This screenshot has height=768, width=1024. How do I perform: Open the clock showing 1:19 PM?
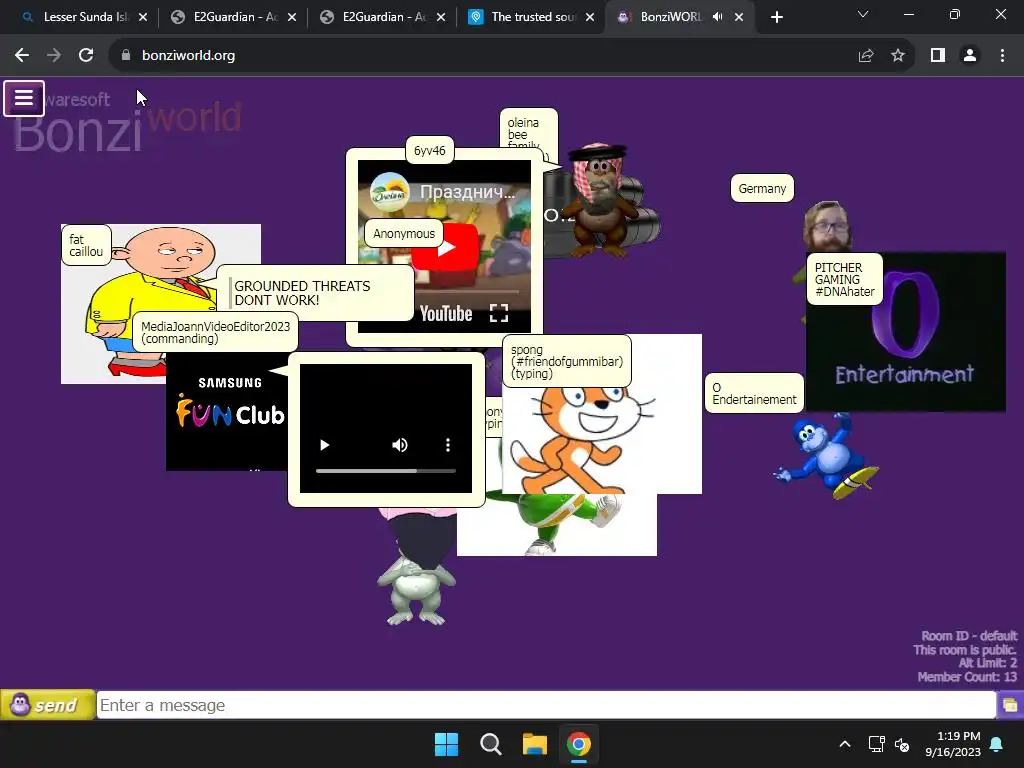(953, 744)
